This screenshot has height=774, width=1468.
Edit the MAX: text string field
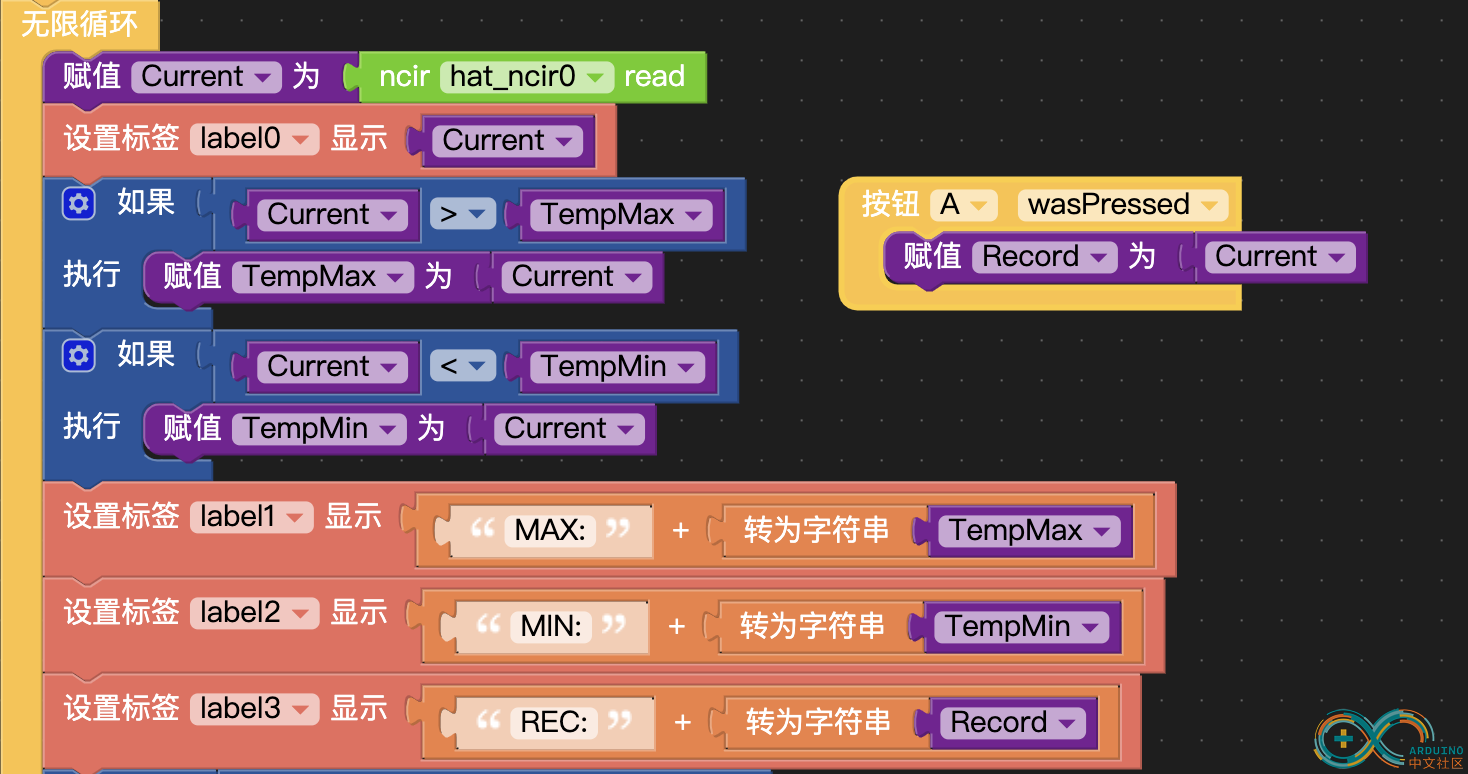point(551,530)
